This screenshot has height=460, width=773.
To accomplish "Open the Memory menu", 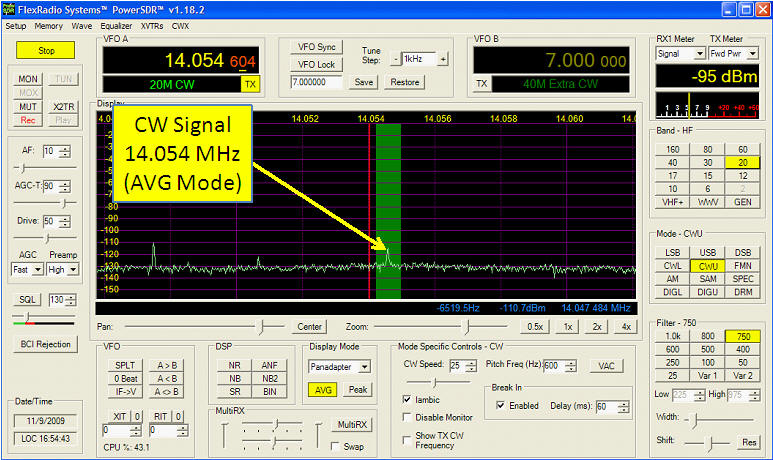I will point(48,26).
